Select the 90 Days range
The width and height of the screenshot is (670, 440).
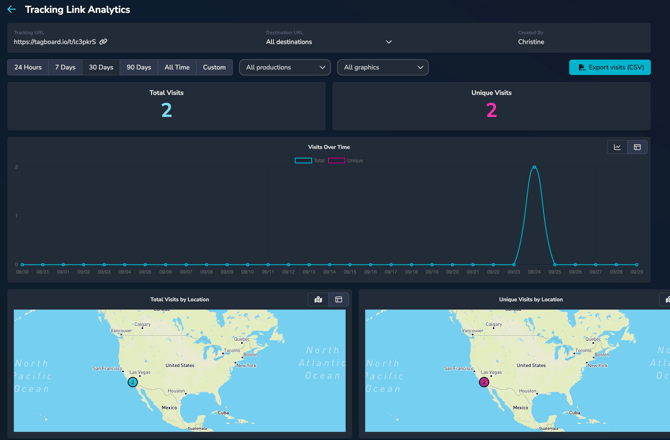tap(139, 67)
